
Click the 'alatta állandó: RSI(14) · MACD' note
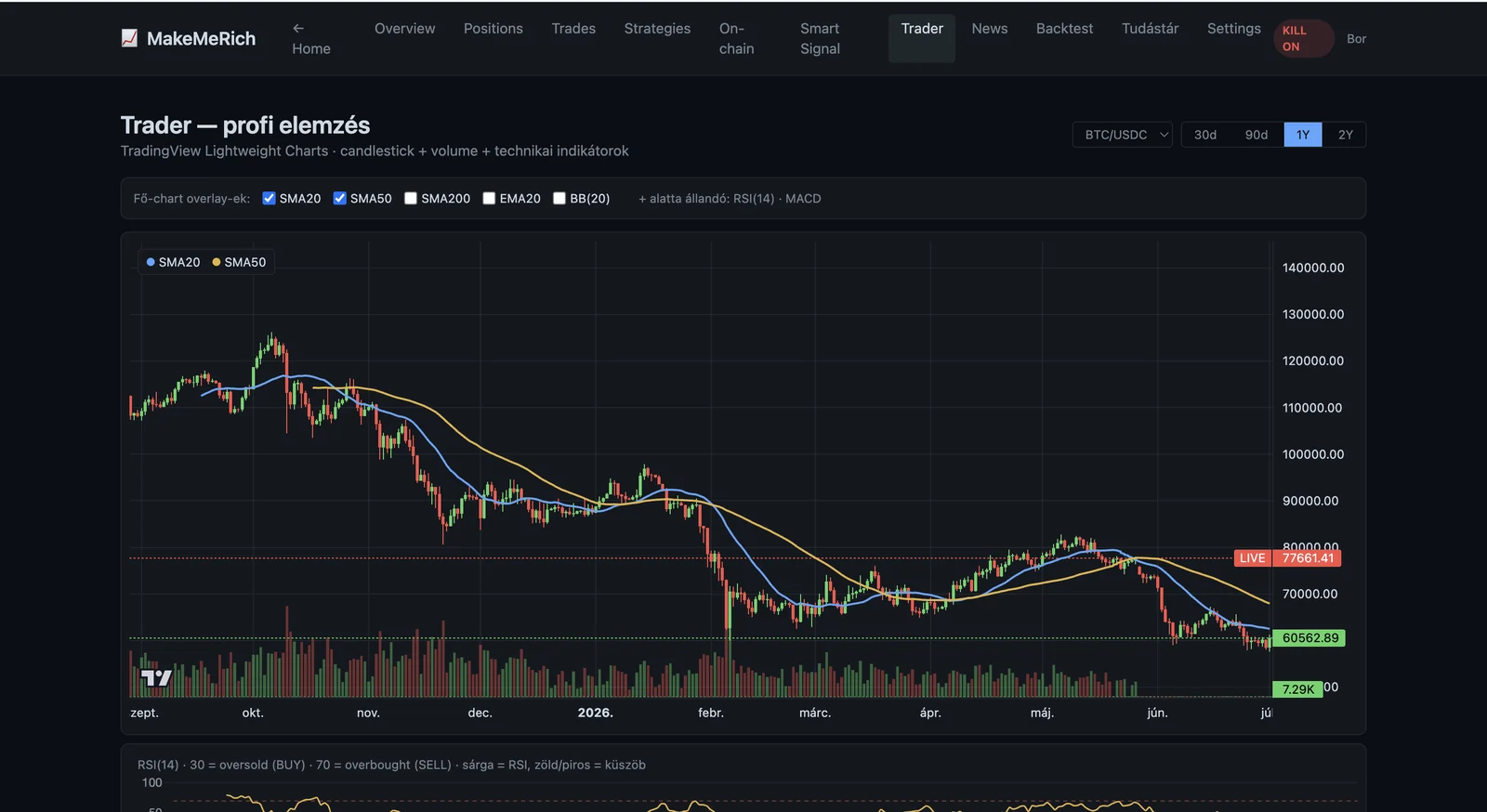pos(730,198)
